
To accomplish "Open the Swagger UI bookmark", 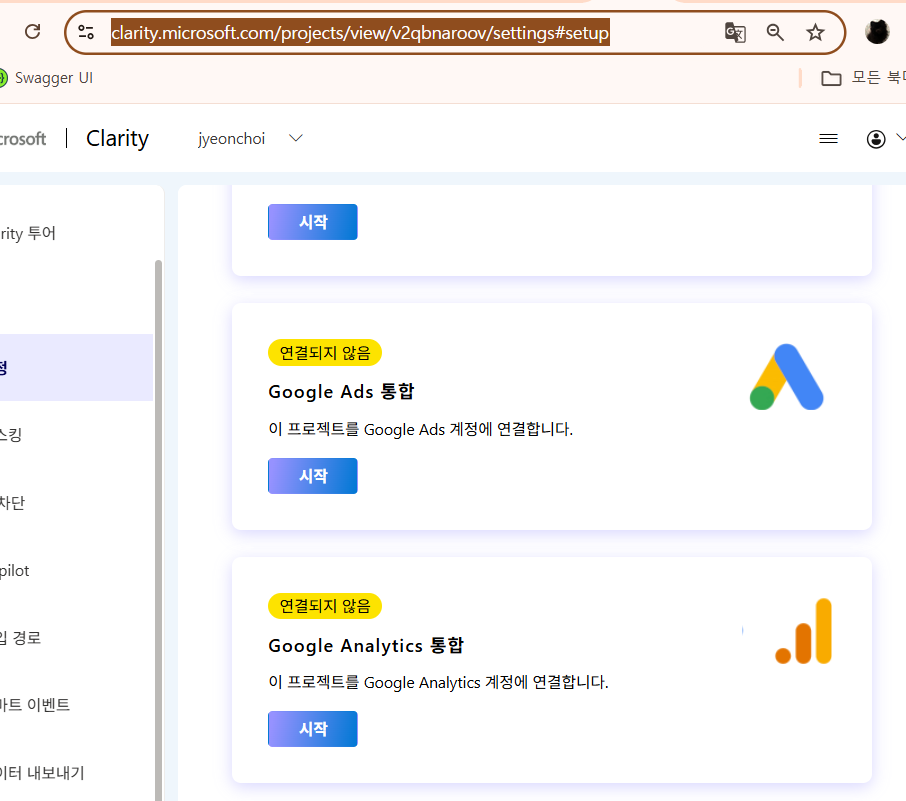I will click(x=46, y=78).
